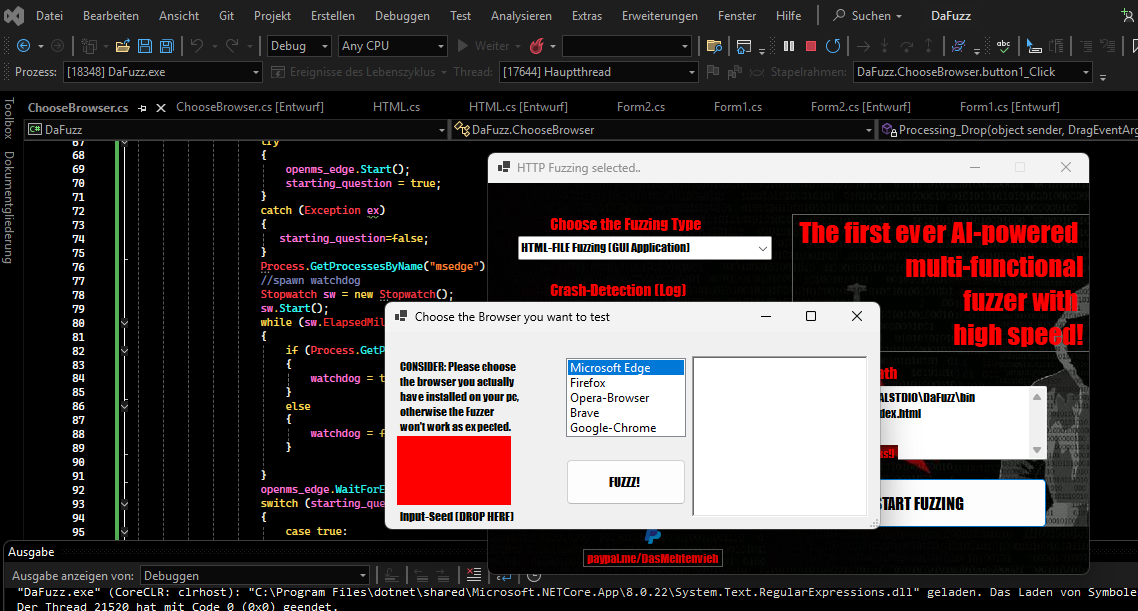Open the Thread Hauptthread dropdown

[599, 72]
